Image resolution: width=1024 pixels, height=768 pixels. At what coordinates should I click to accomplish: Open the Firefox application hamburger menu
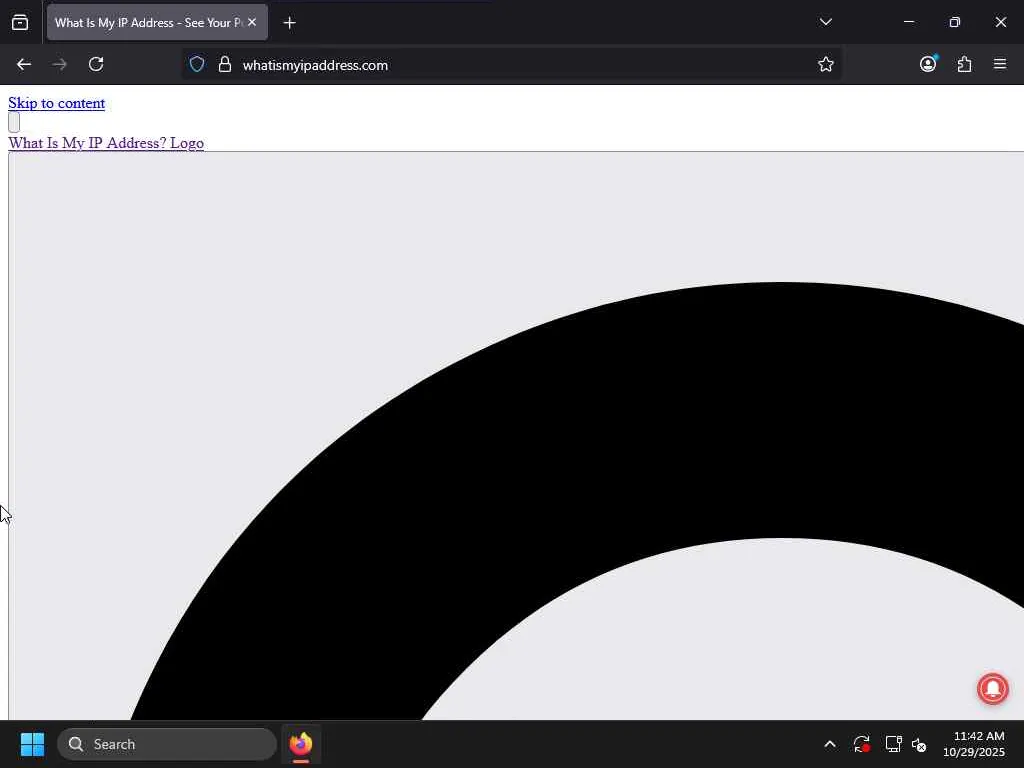(1000, 64)
